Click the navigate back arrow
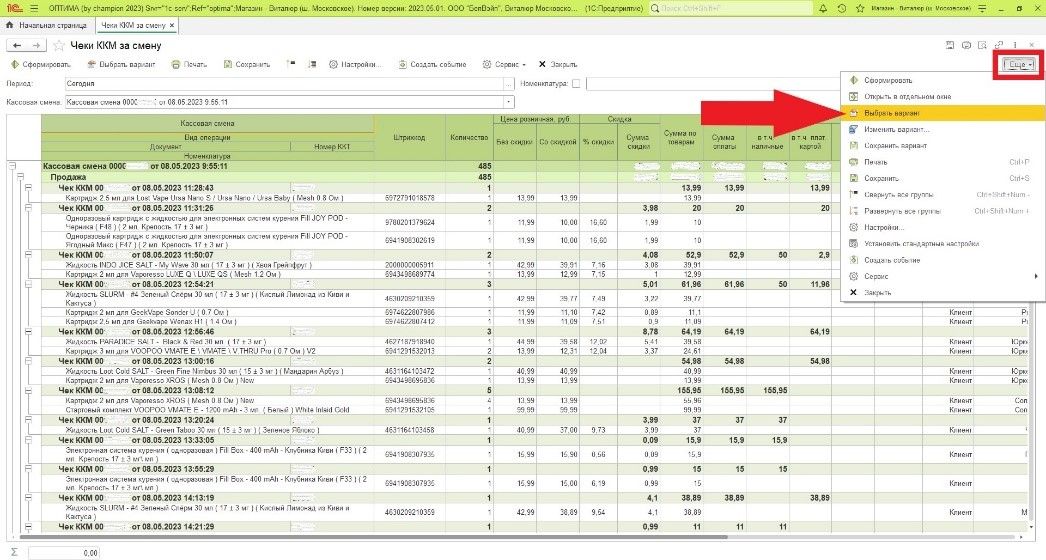The height and width of the screenshot is (560, 1046). click(x=17, y=46)
